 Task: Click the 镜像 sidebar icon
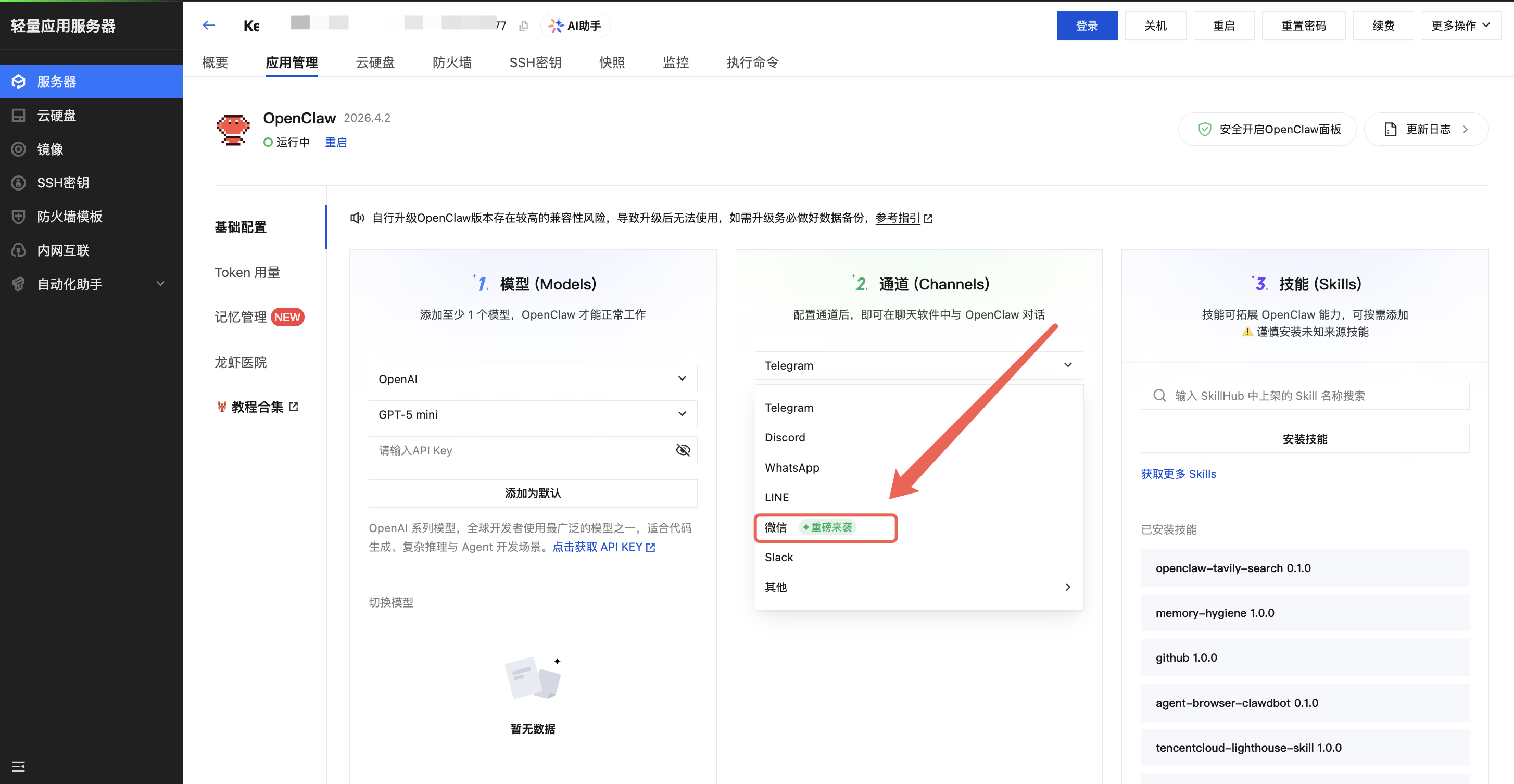(x=19, y=149)
